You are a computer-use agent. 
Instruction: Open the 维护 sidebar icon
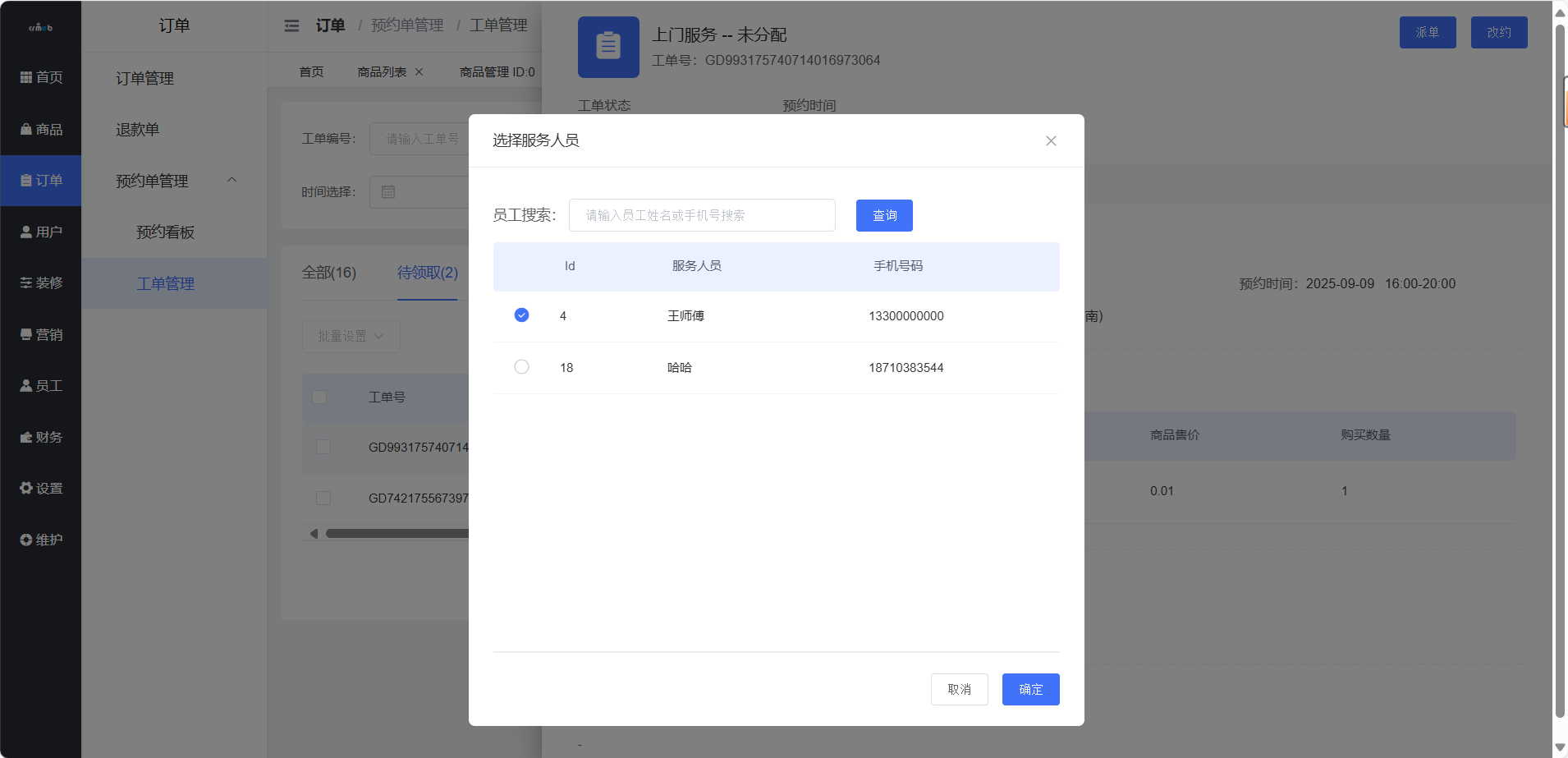[41, 539]
